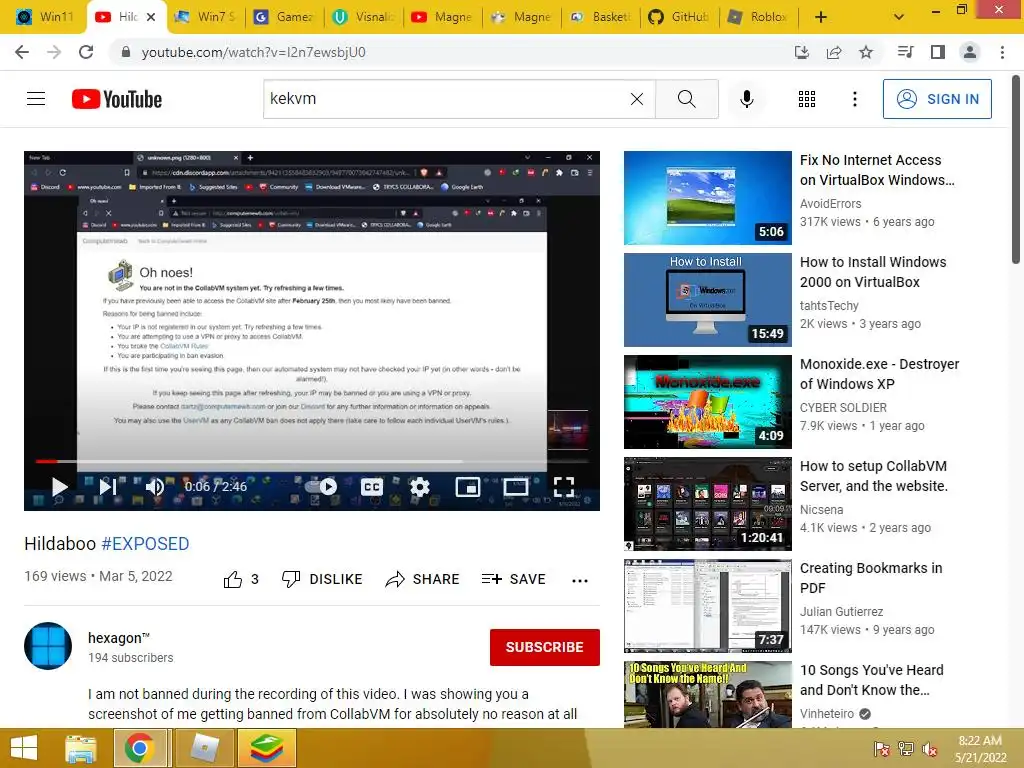This screenshot has height=768, width=1024.
Task: Enable miniplayer mode
Action: [x=468, y=487]
